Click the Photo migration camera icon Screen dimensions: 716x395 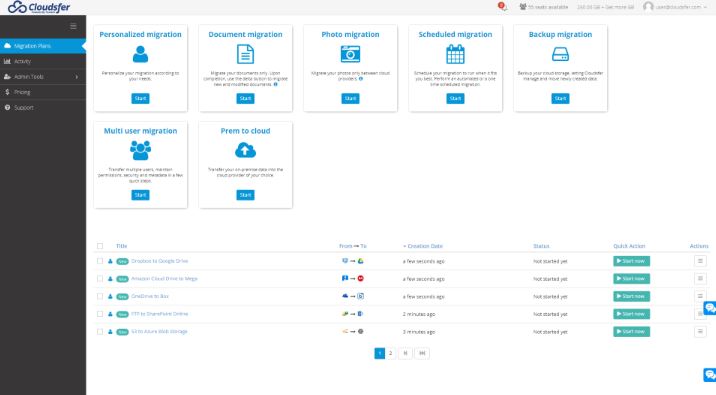click(350, 54)
